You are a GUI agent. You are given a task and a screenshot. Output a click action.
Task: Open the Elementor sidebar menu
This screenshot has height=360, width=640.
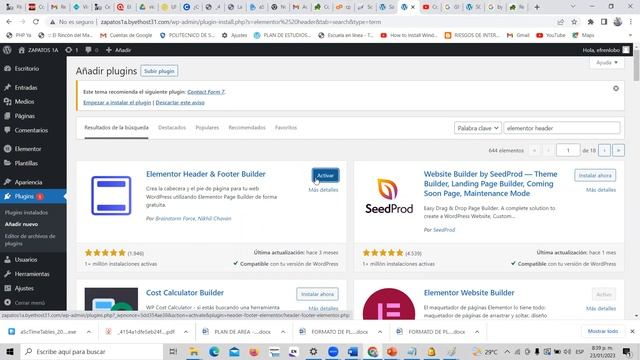(x=28, y=149)
